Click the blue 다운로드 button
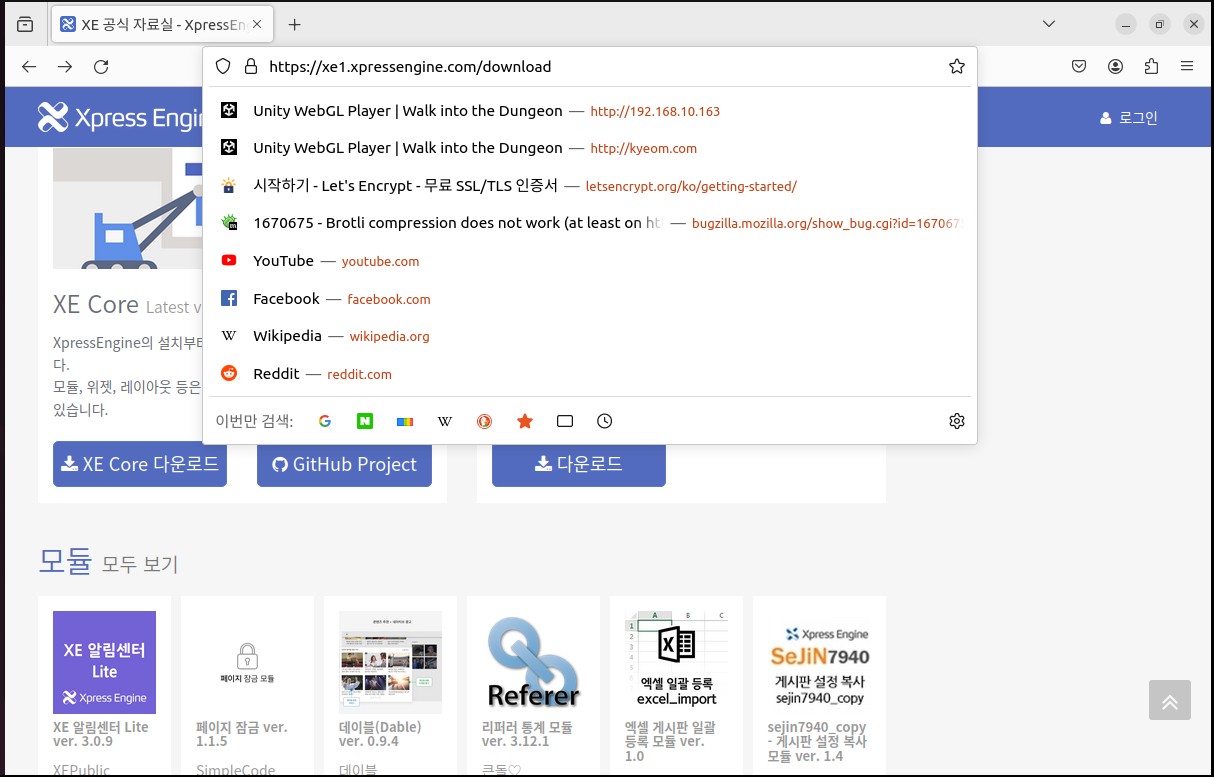This screenshot has height=777, width=1214. [579, 464]
